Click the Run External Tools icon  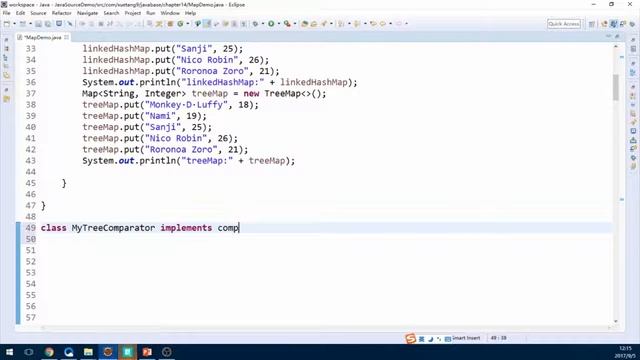[x=287, y=24]
